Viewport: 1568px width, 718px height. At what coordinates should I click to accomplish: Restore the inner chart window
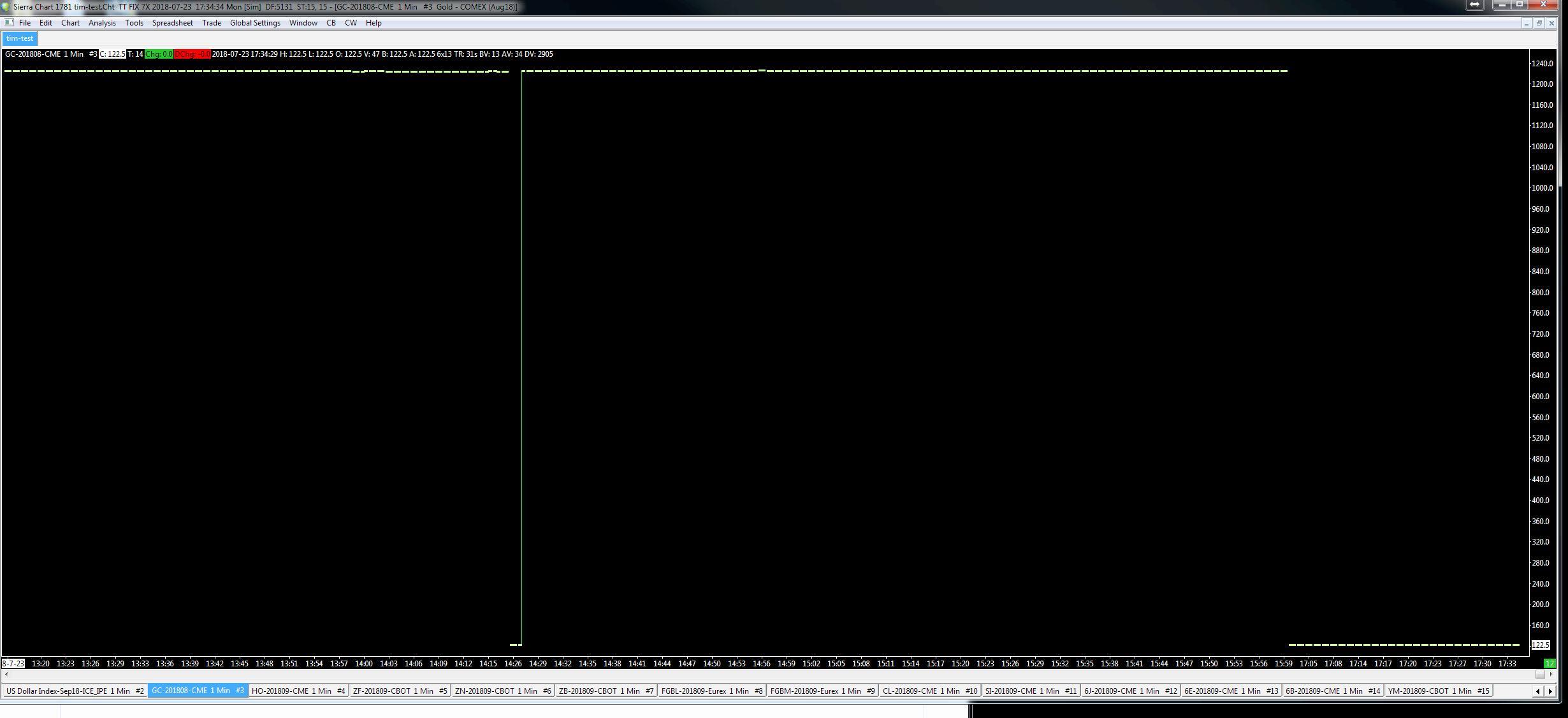[x=1539, y=23]
